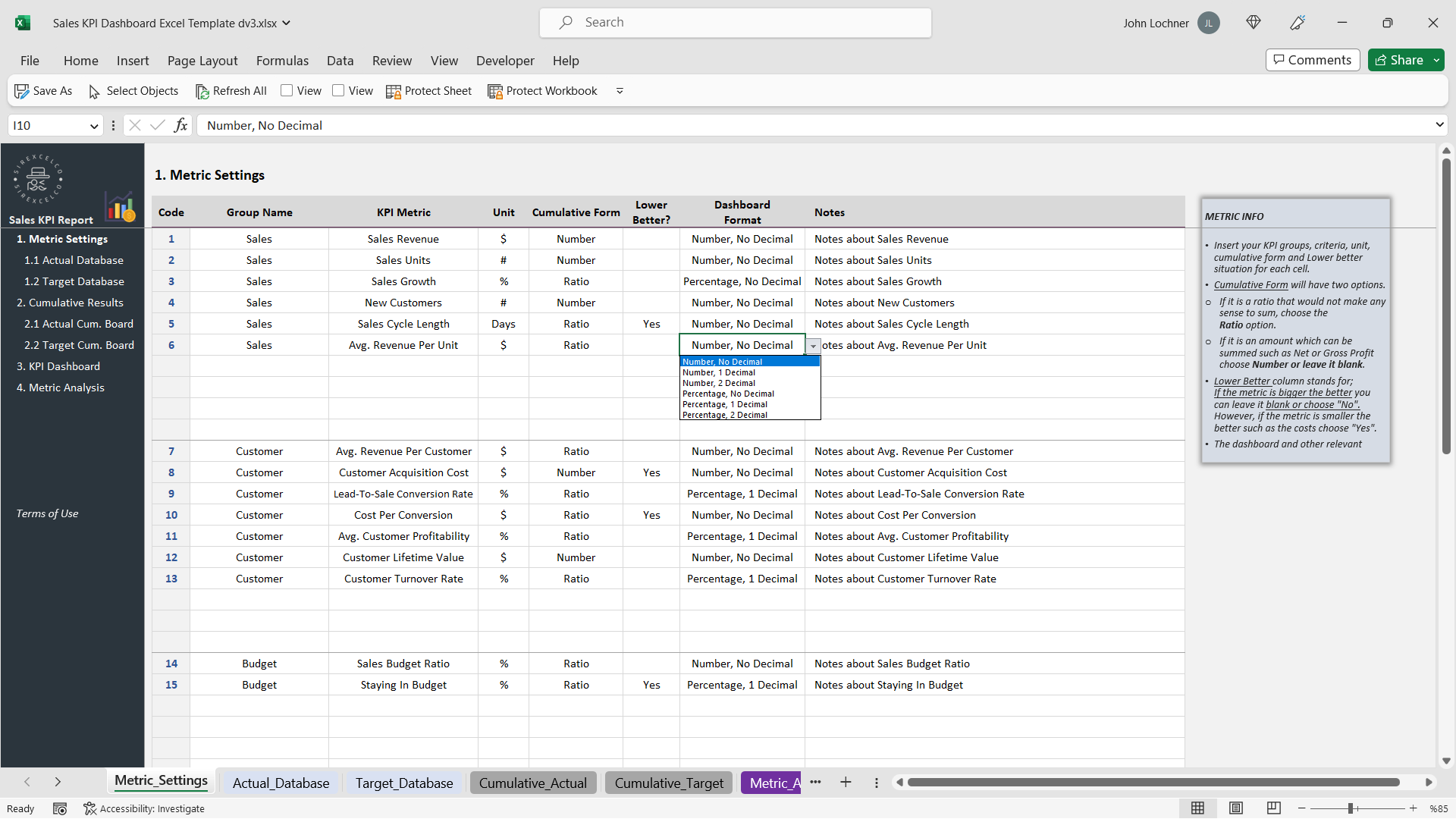The height and width of the screenshot is (819, 1456).
Task: Switch to the Cumulative_Target sheet tab
Action: point(669,783)
